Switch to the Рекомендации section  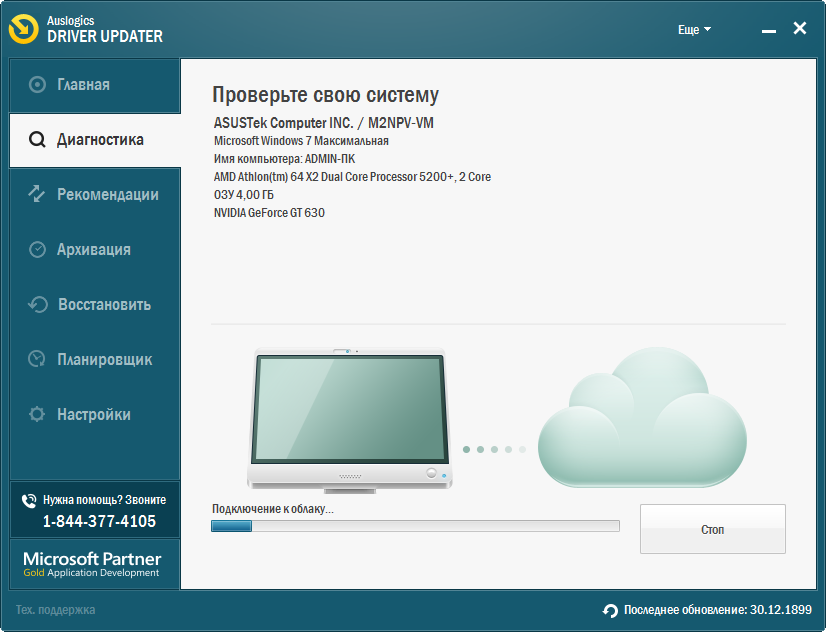point(107,195)
